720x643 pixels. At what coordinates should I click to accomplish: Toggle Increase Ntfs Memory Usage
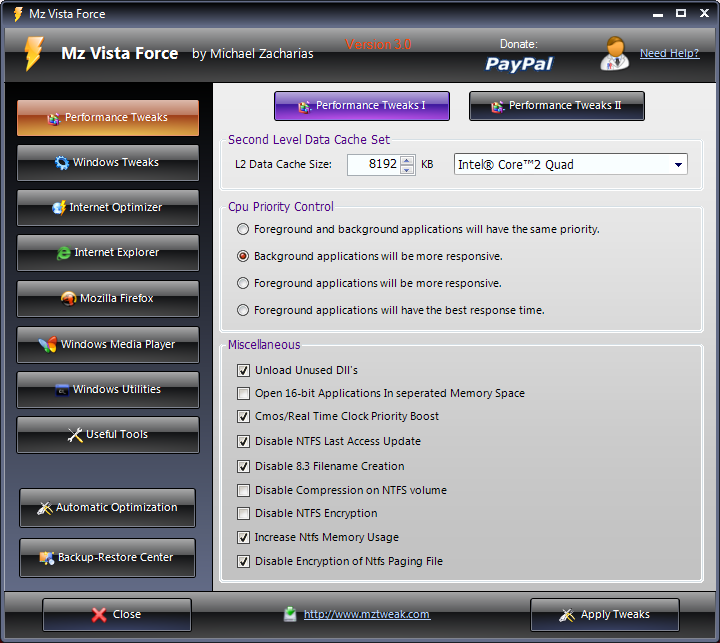(x=243, y=537)
